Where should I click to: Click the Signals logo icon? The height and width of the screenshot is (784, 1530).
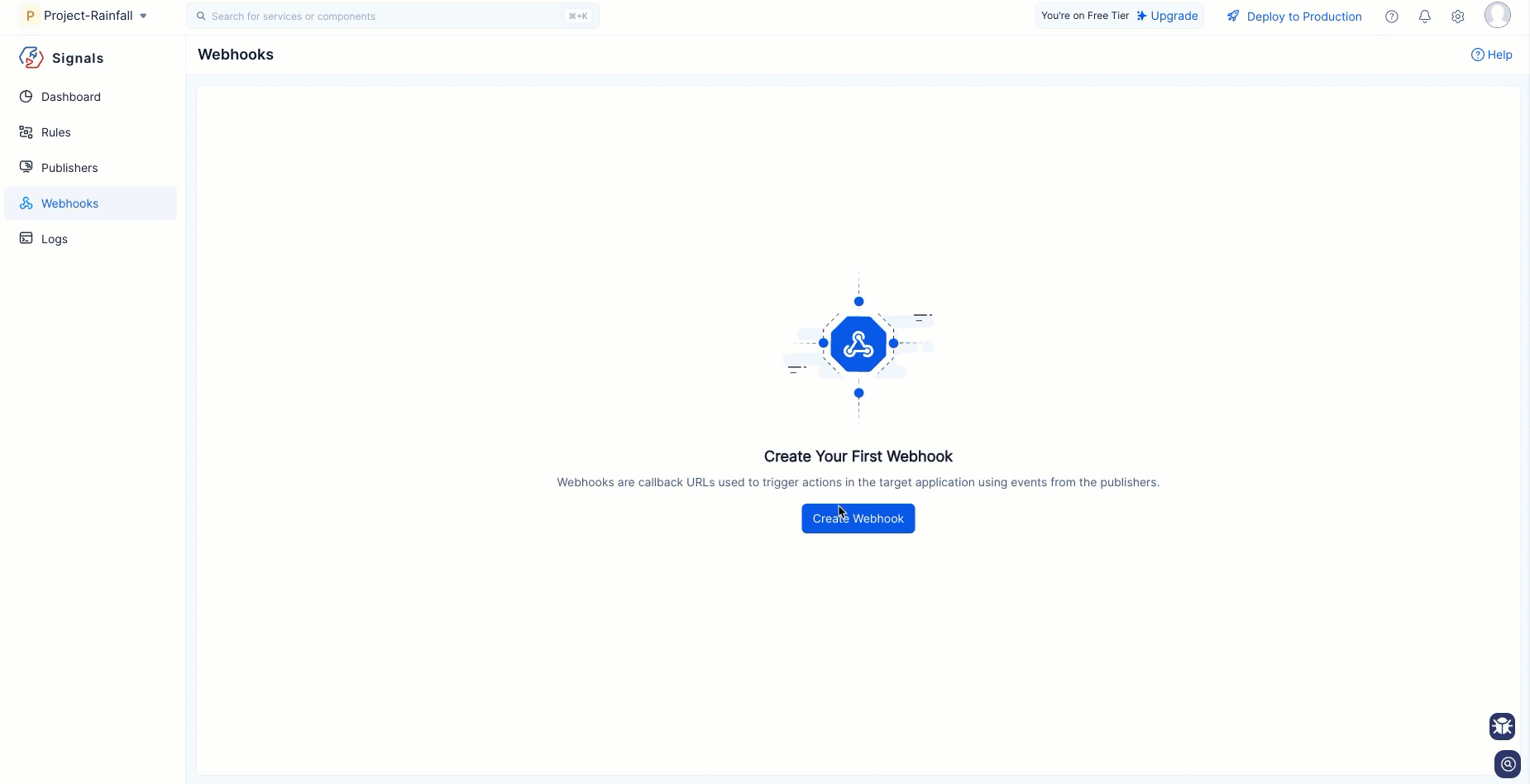(31, 58)
